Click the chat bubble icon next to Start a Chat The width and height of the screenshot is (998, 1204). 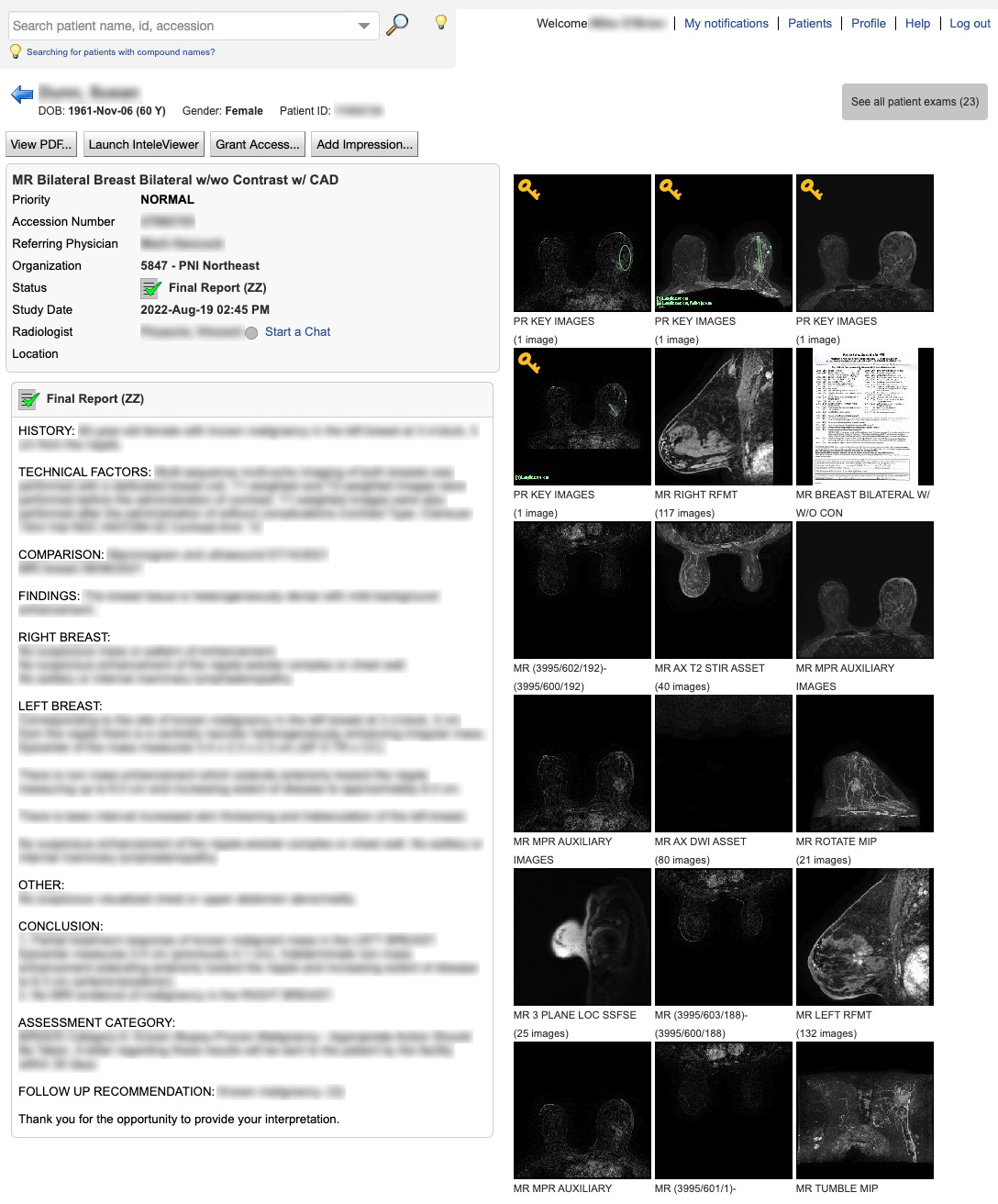[250, 332]
